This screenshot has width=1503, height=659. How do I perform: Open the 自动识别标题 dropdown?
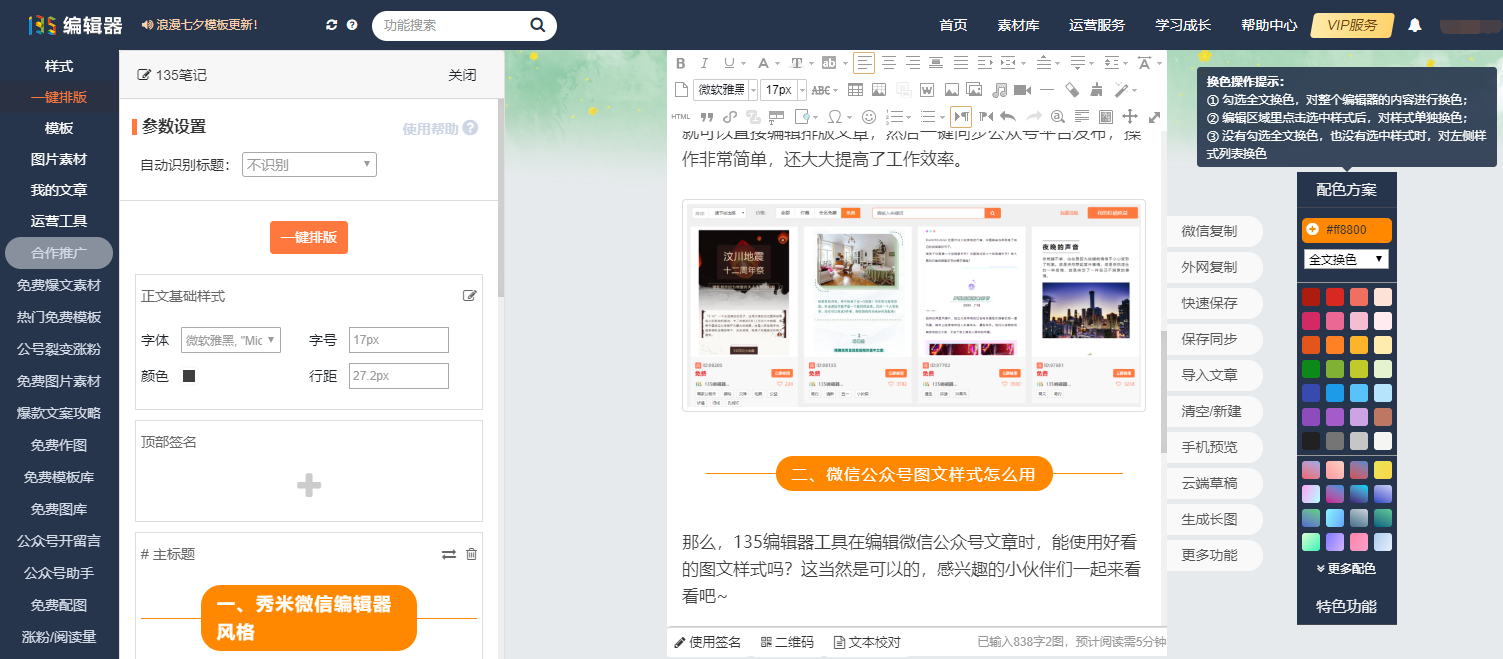pos(309,165)
